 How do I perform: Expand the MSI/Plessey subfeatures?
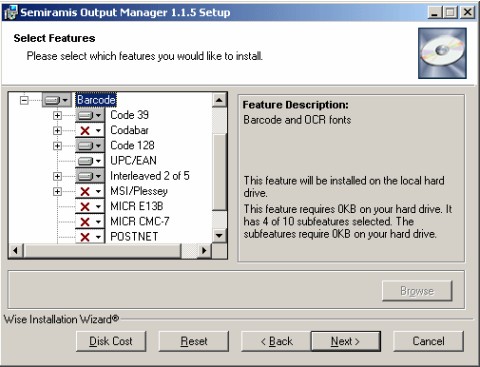57,191
